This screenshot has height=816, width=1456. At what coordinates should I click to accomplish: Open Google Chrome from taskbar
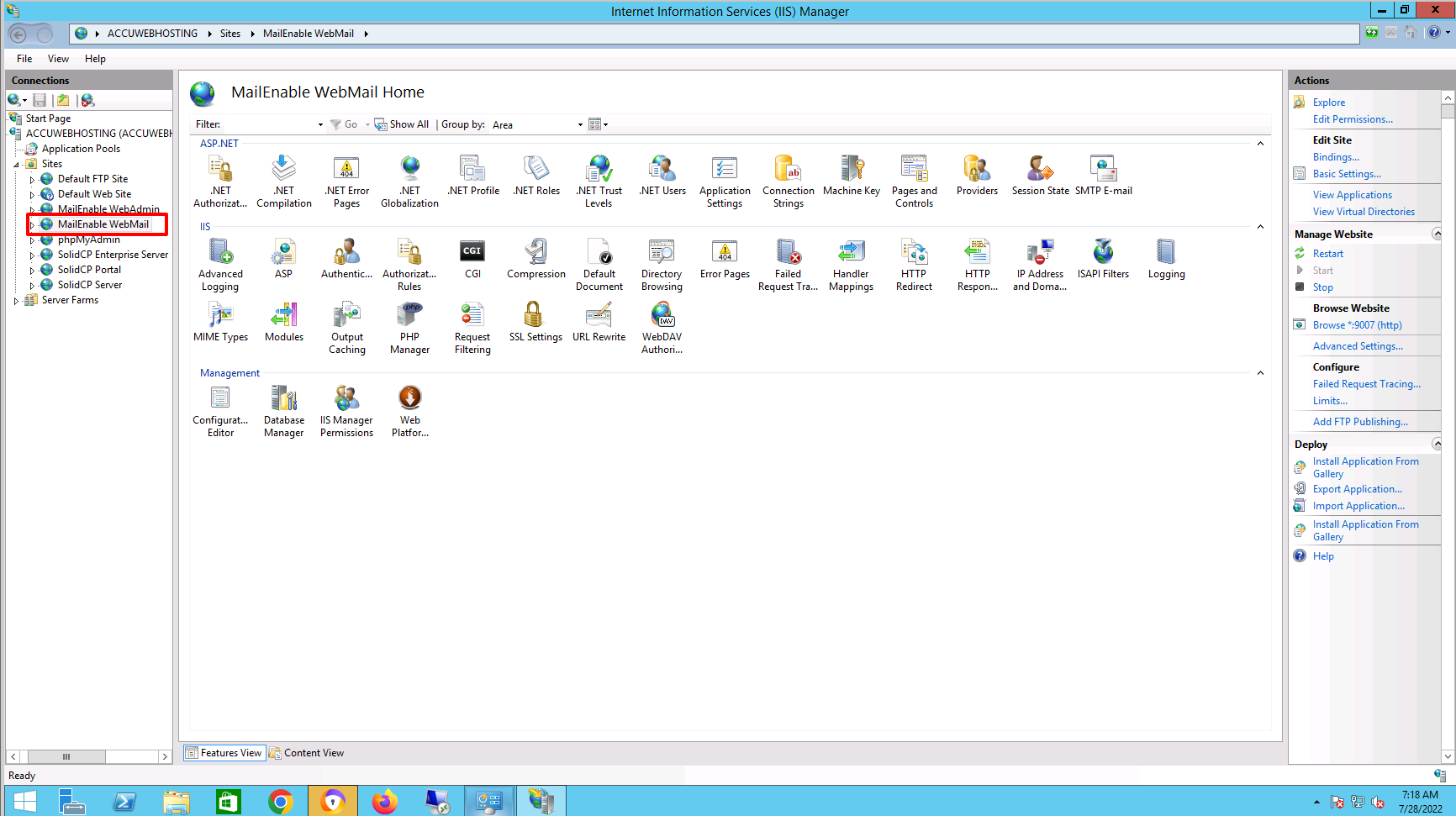pyautogui.click(x=281, y=802)
